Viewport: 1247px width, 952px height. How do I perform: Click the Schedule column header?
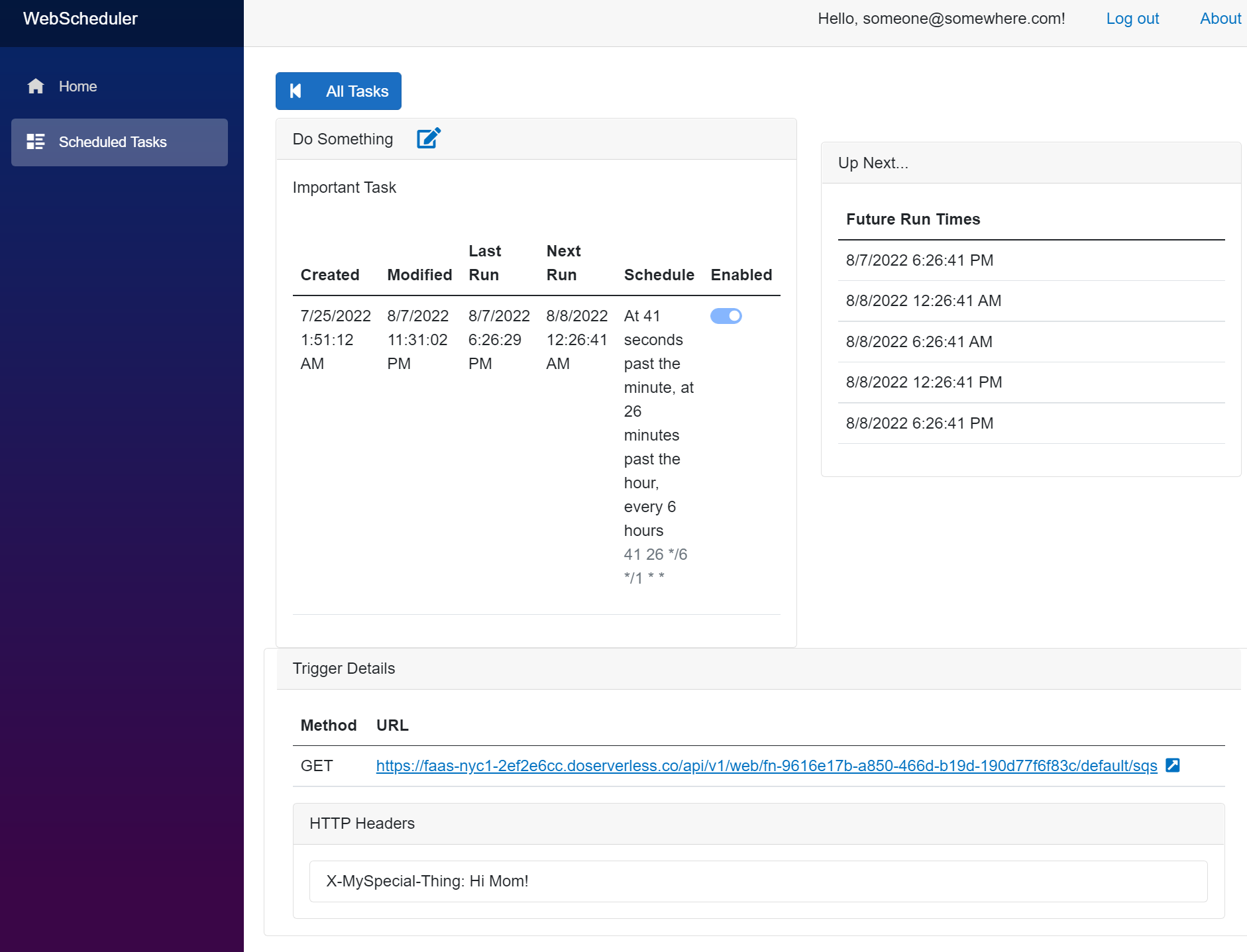coord(659,275)
